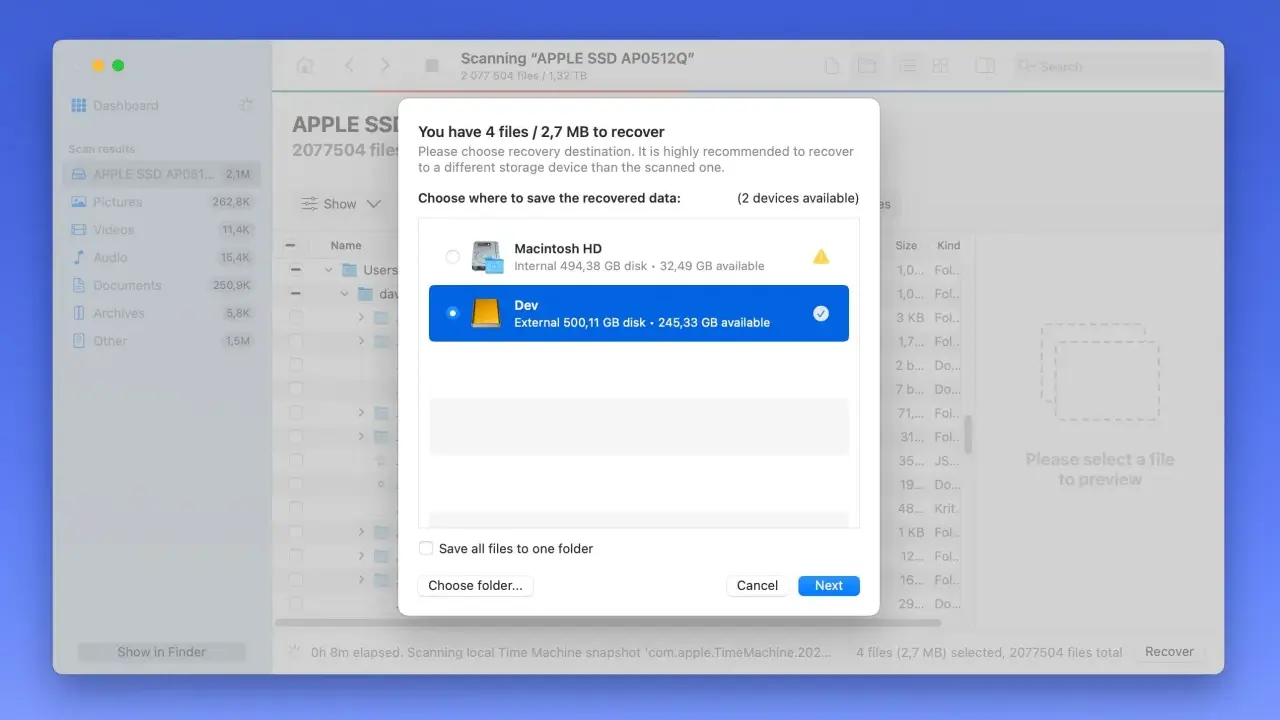Open the Show filter dropdown
1280x720 pixels.
click(x=342, y=204)
